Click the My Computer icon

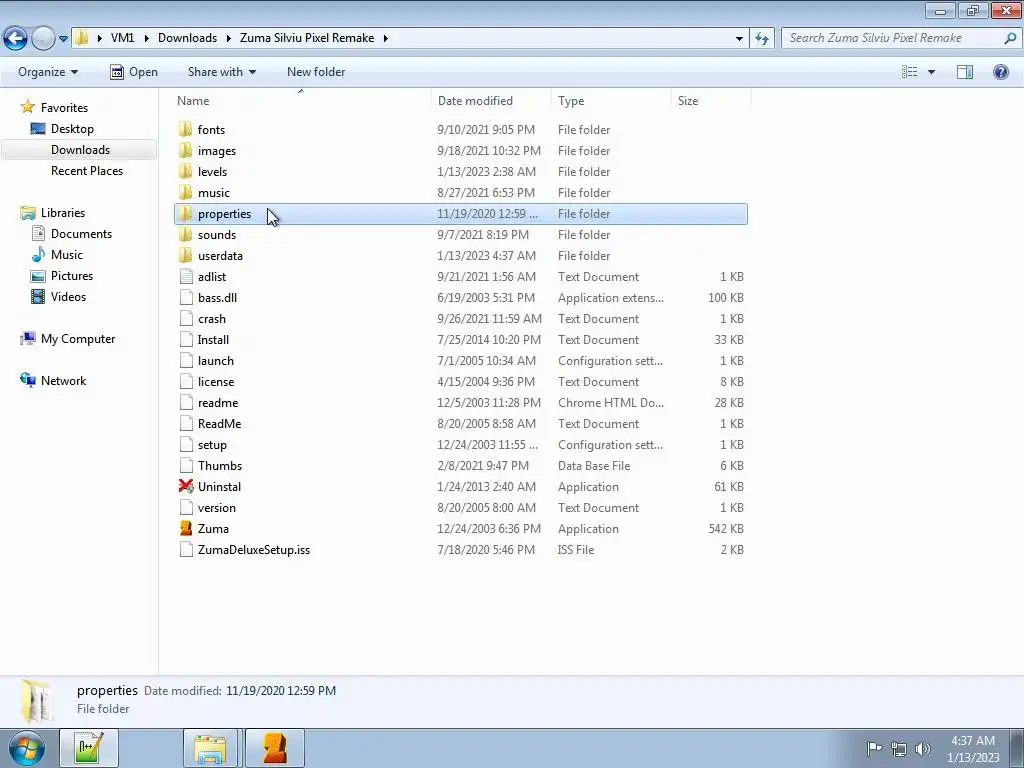(x=28, y=338)
